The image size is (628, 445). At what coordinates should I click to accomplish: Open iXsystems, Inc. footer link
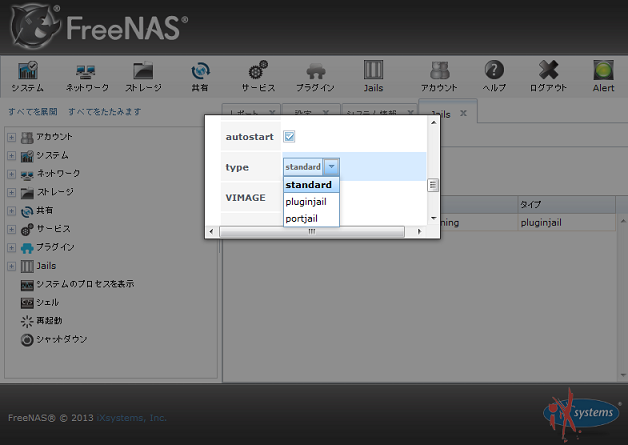[132, 418]
